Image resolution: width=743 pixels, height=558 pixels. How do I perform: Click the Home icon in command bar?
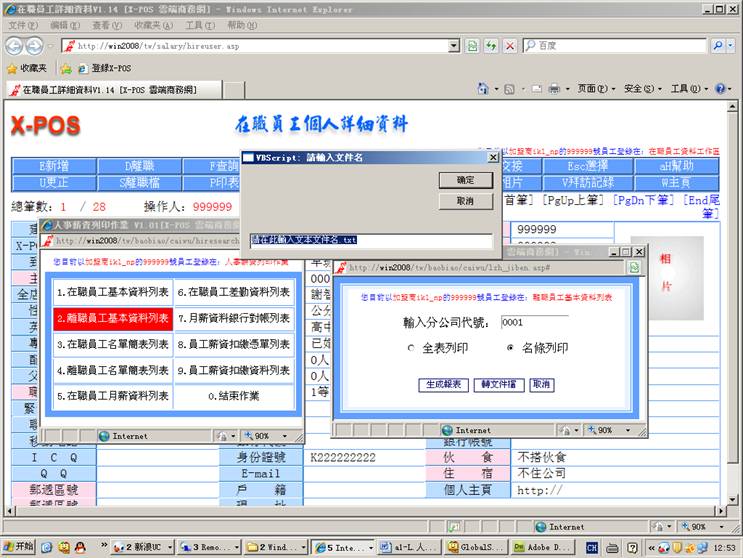click(483, 89)
